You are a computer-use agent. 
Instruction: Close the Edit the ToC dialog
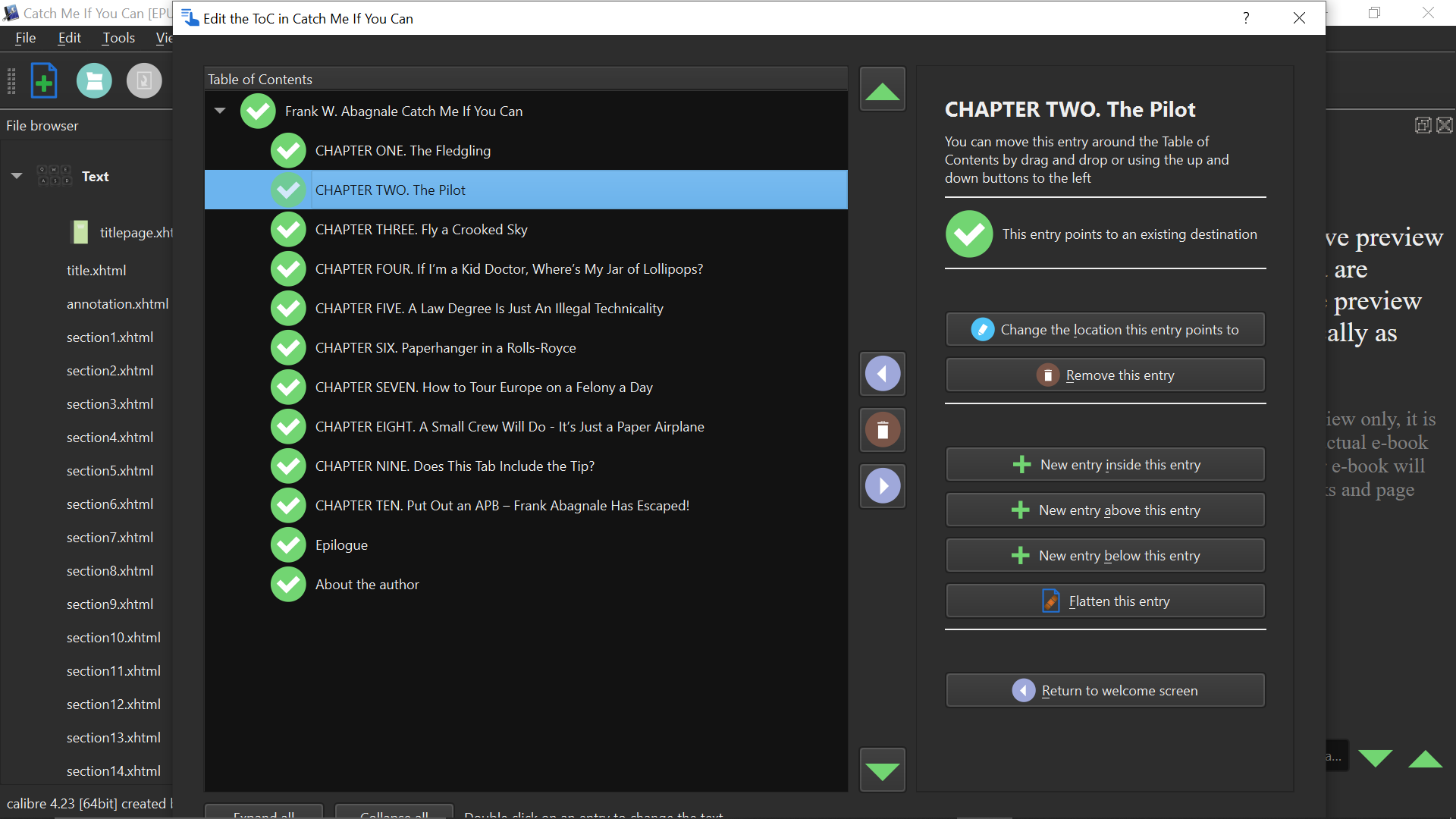pos(1299,18)
